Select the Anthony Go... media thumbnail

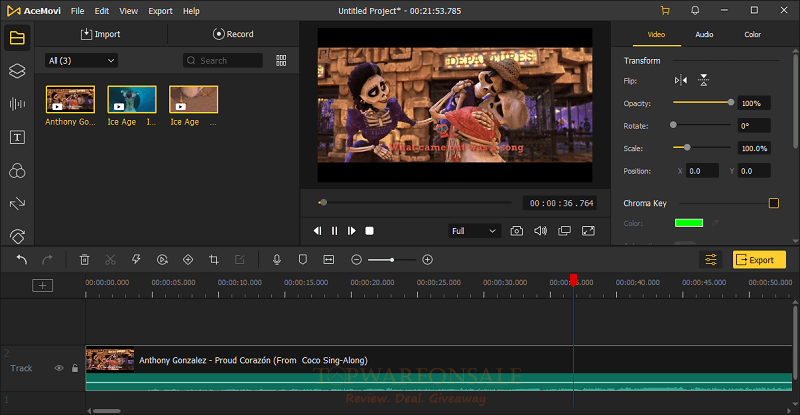click(70, 99)
